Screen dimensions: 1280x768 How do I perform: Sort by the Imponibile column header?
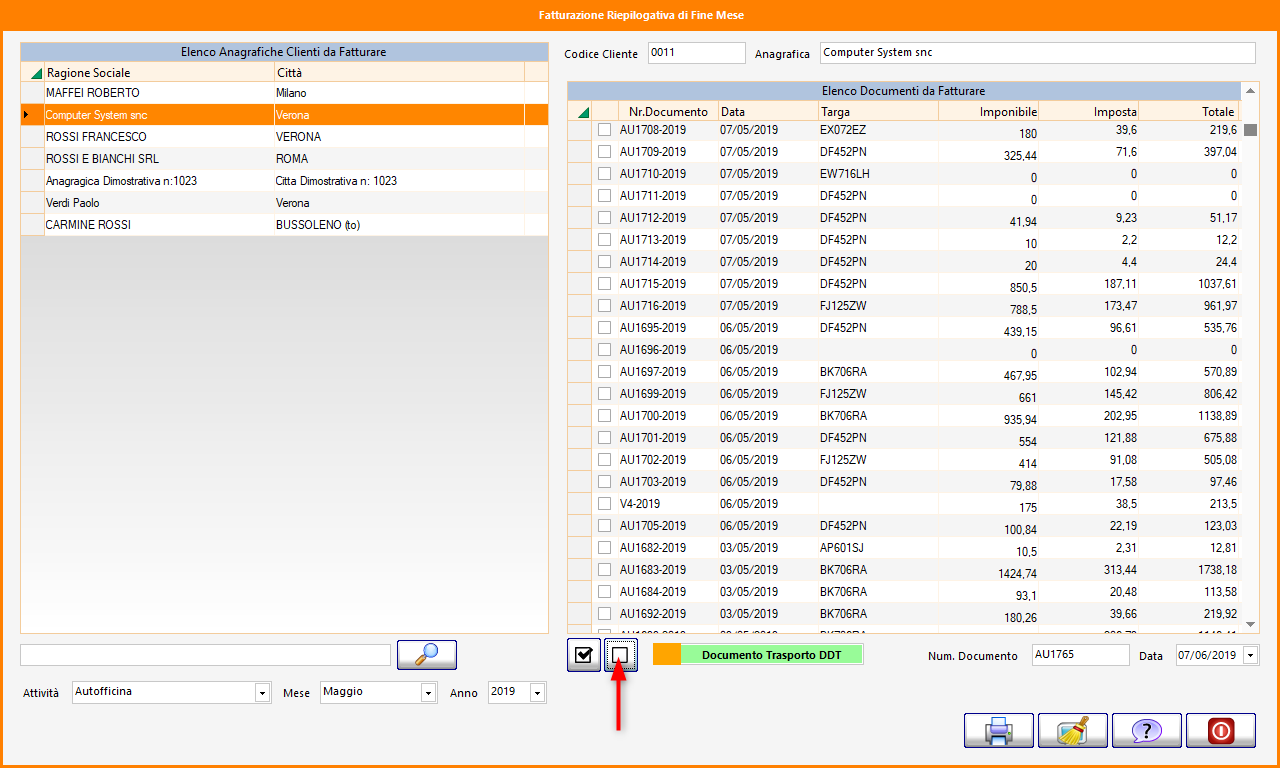pos(988,112)
